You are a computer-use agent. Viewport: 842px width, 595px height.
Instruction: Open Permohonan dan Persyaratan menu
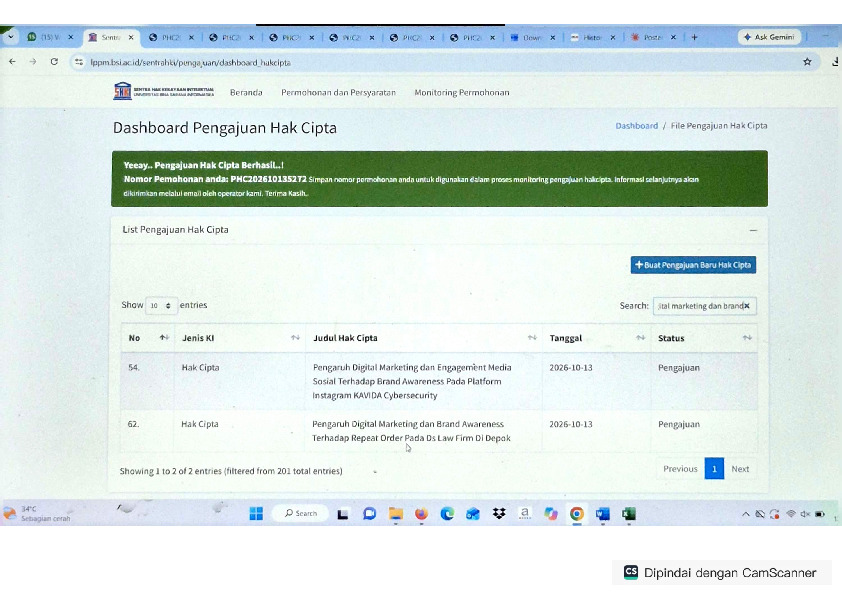coord(338,92)
